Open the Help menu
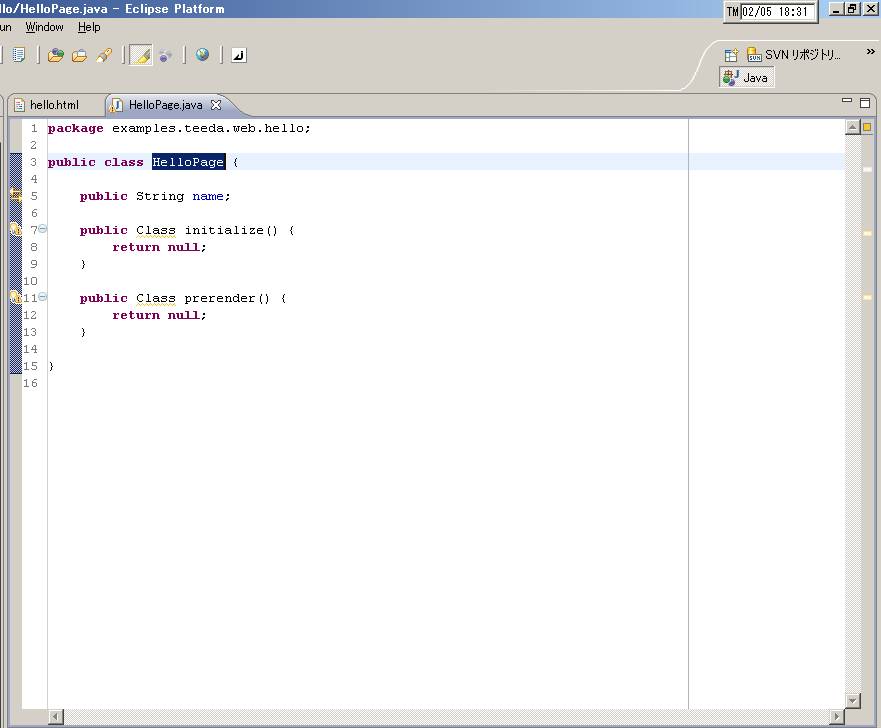The height and width of the screenshot is (728, 881). pyautogui.click(x=89, y=27)
